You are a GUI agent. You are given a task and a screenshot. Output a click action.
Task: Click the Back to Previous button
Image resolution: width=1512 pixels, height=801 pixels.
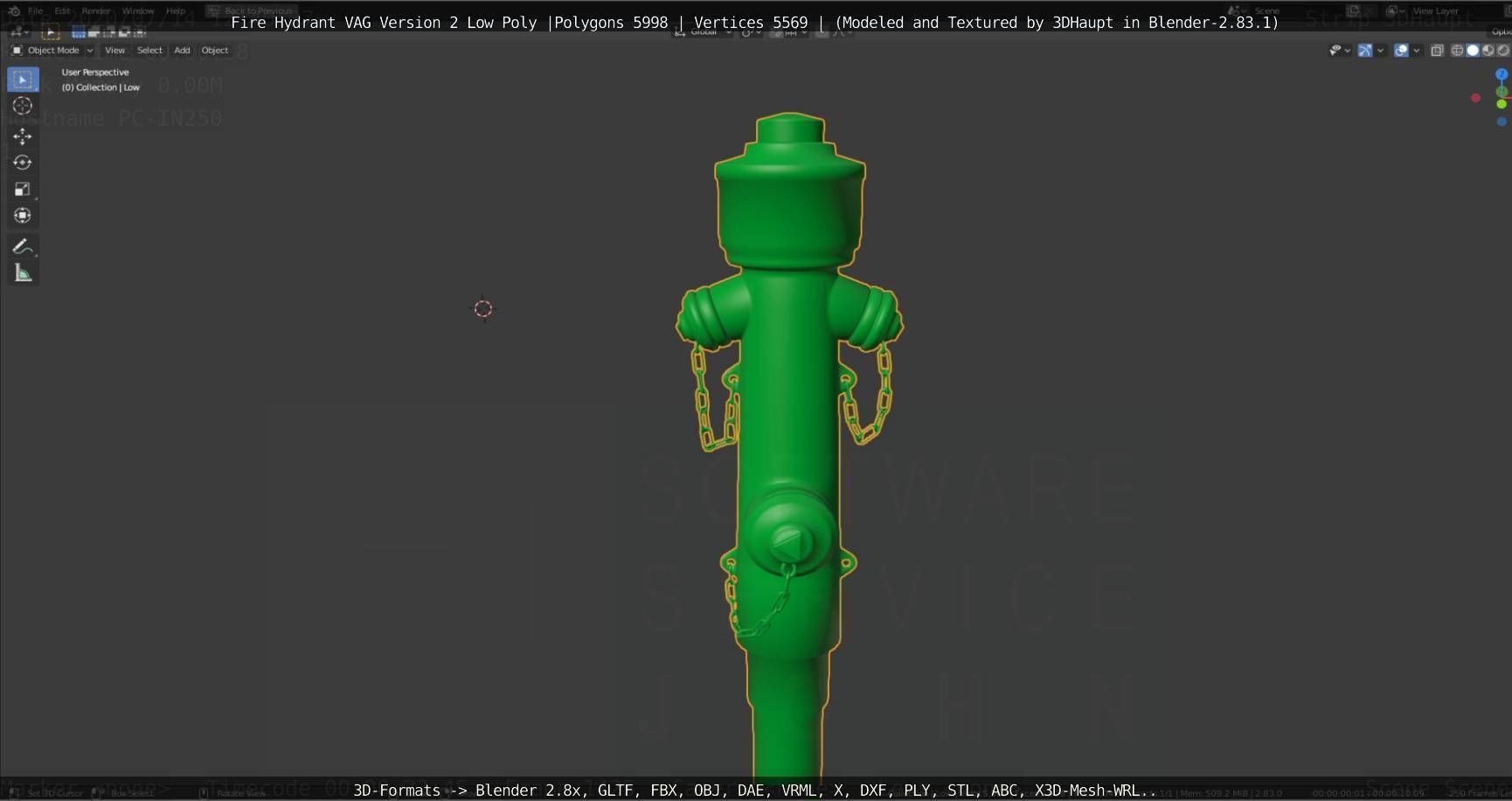252,11
